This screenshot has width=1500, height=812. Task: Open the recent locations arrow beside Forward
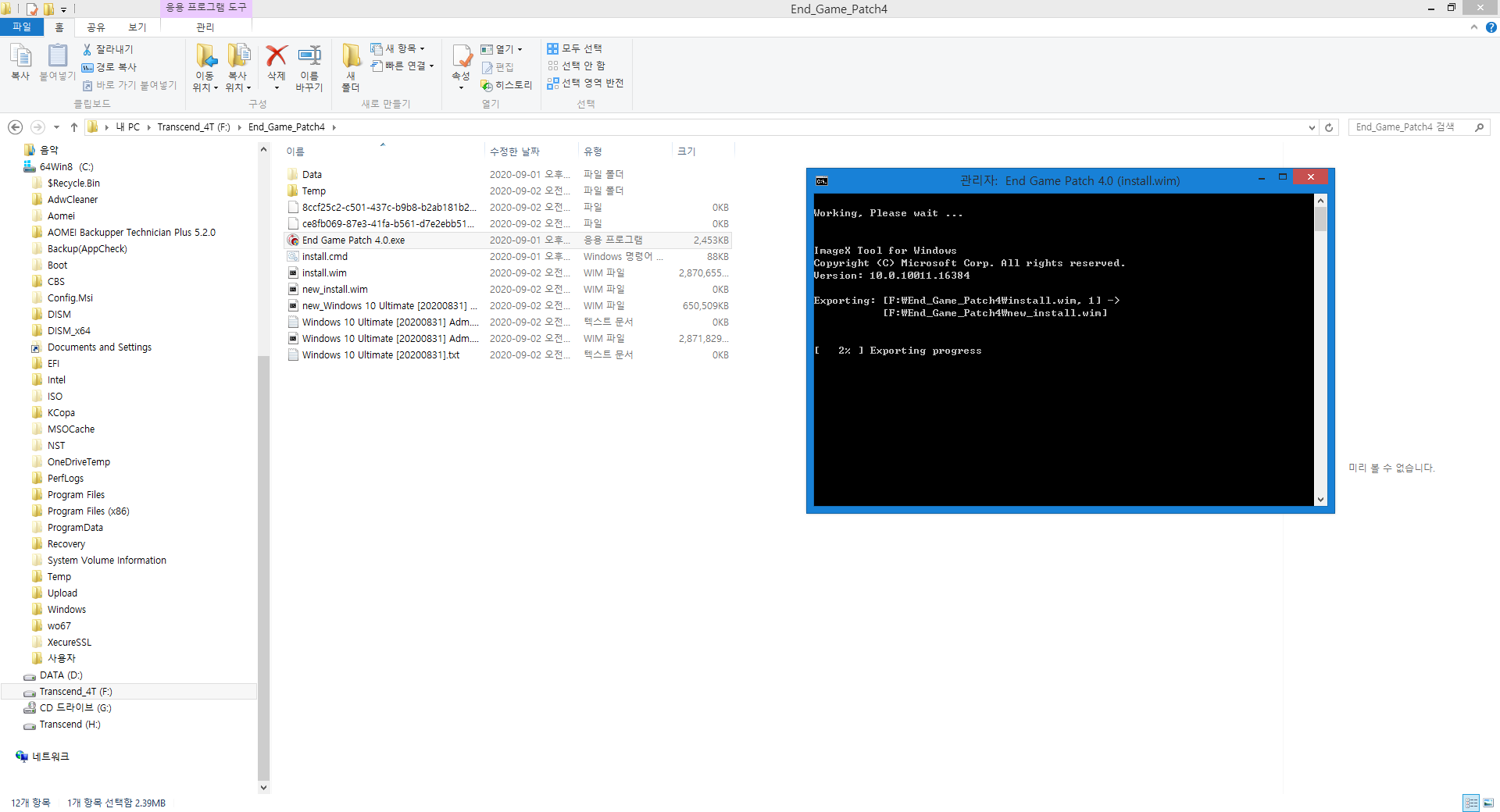(56, 127)
